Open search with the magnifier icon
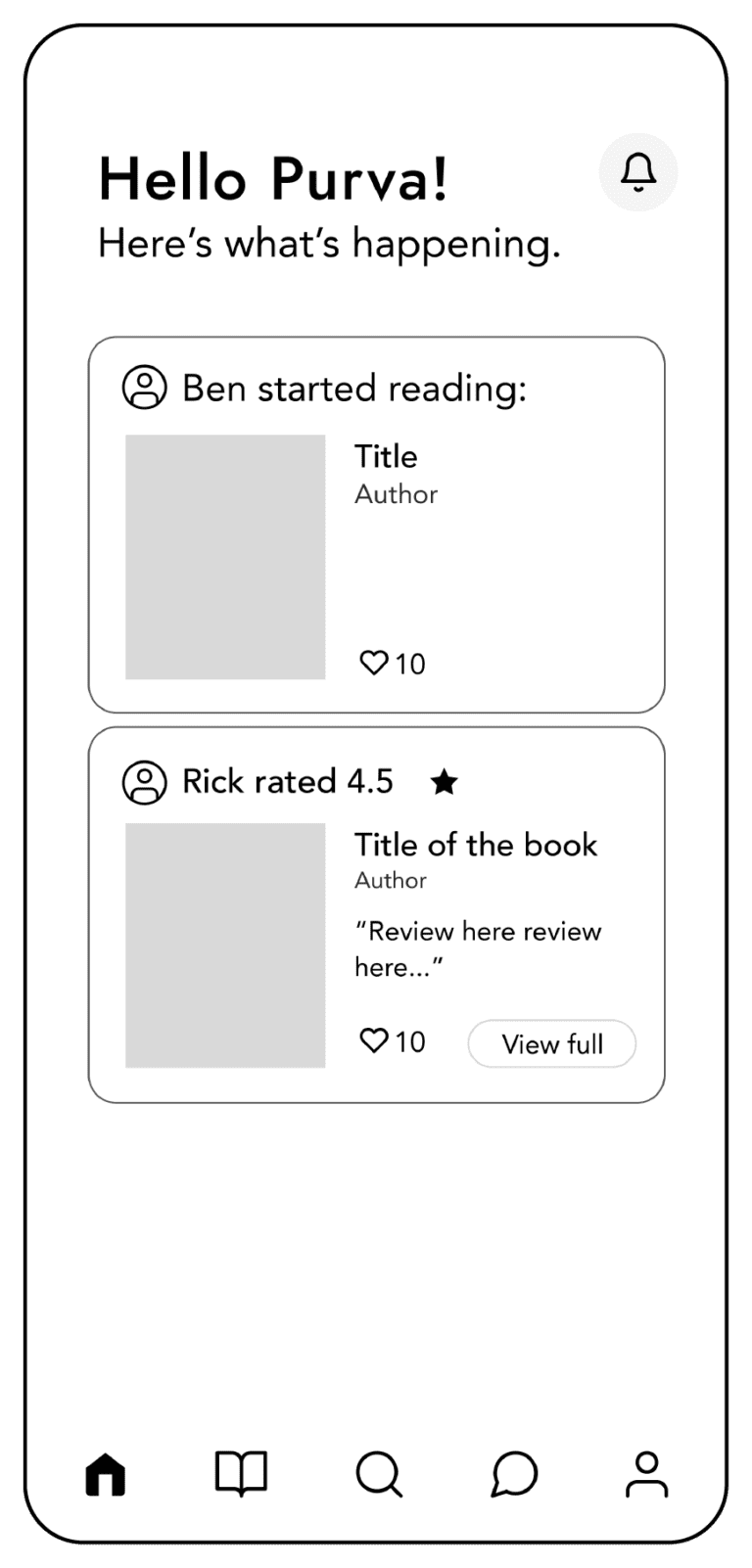This screenshot has height=1568, width=752. pos(378,1474)
